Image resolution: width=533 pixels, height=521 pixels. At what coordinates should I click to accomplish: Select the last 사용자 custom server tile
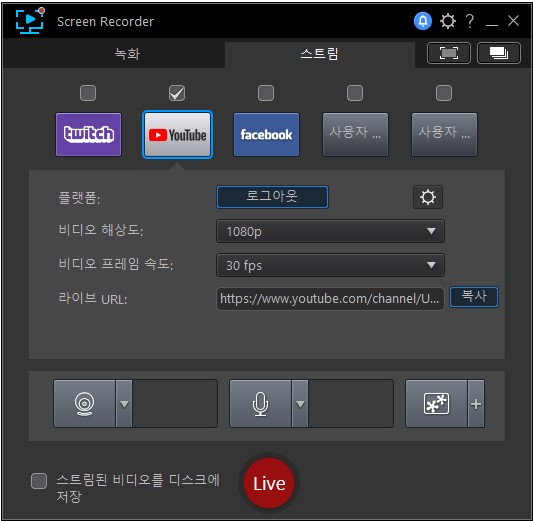444,135
